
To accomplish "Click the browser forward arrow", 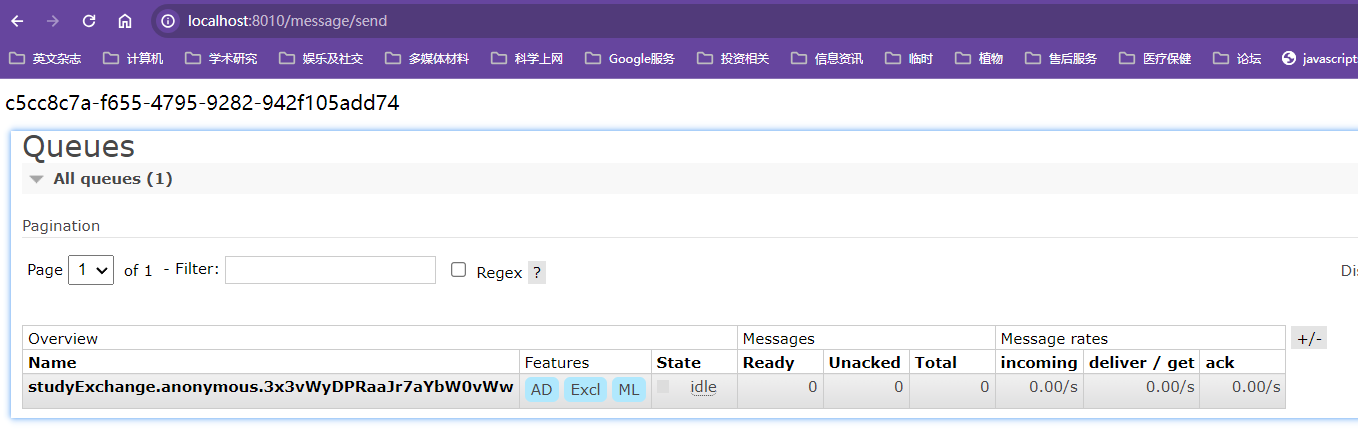I will point(53,21).
